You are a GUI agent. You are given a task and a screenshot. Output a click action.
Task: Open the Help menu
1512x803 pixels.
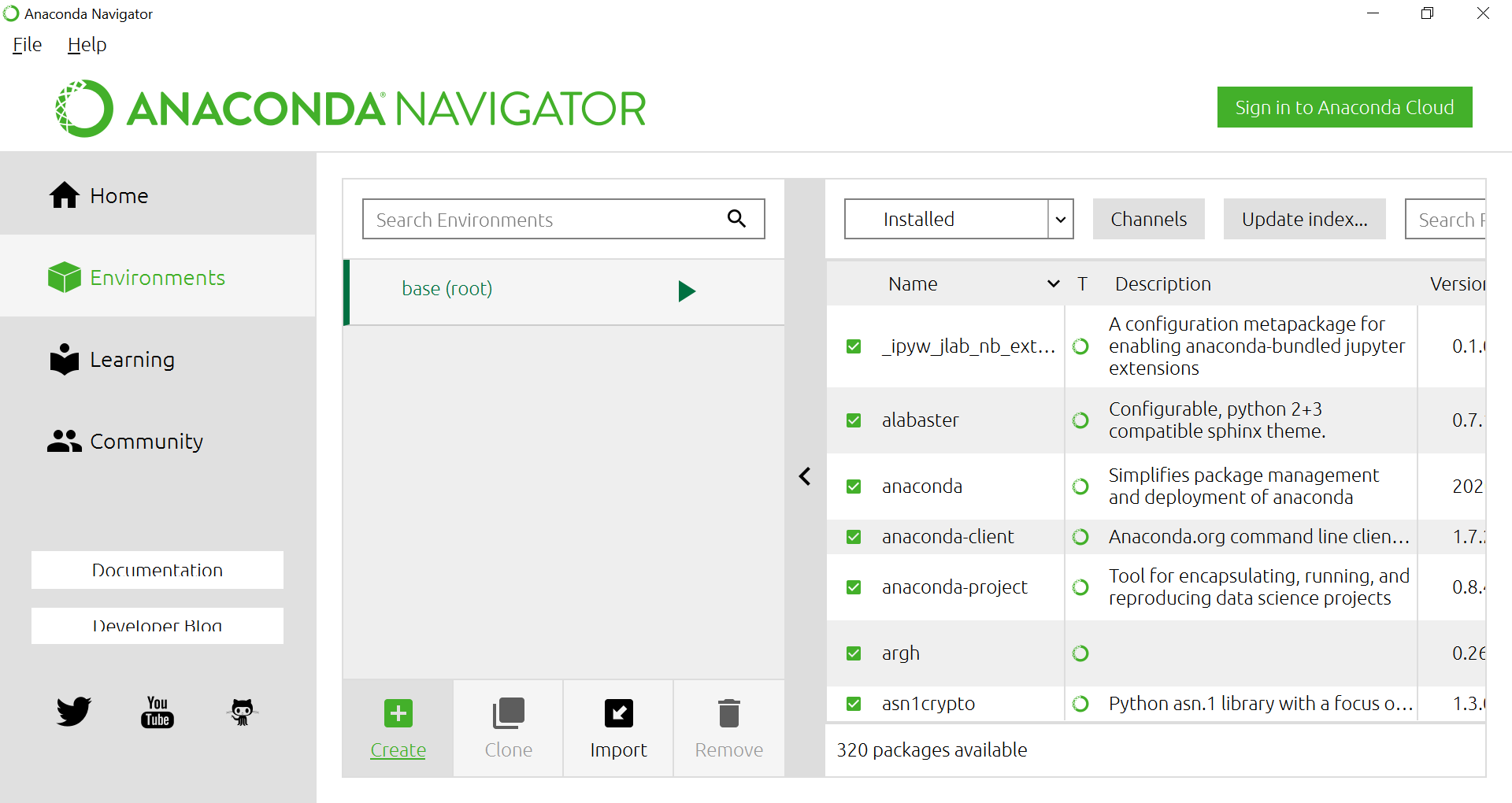87,45
